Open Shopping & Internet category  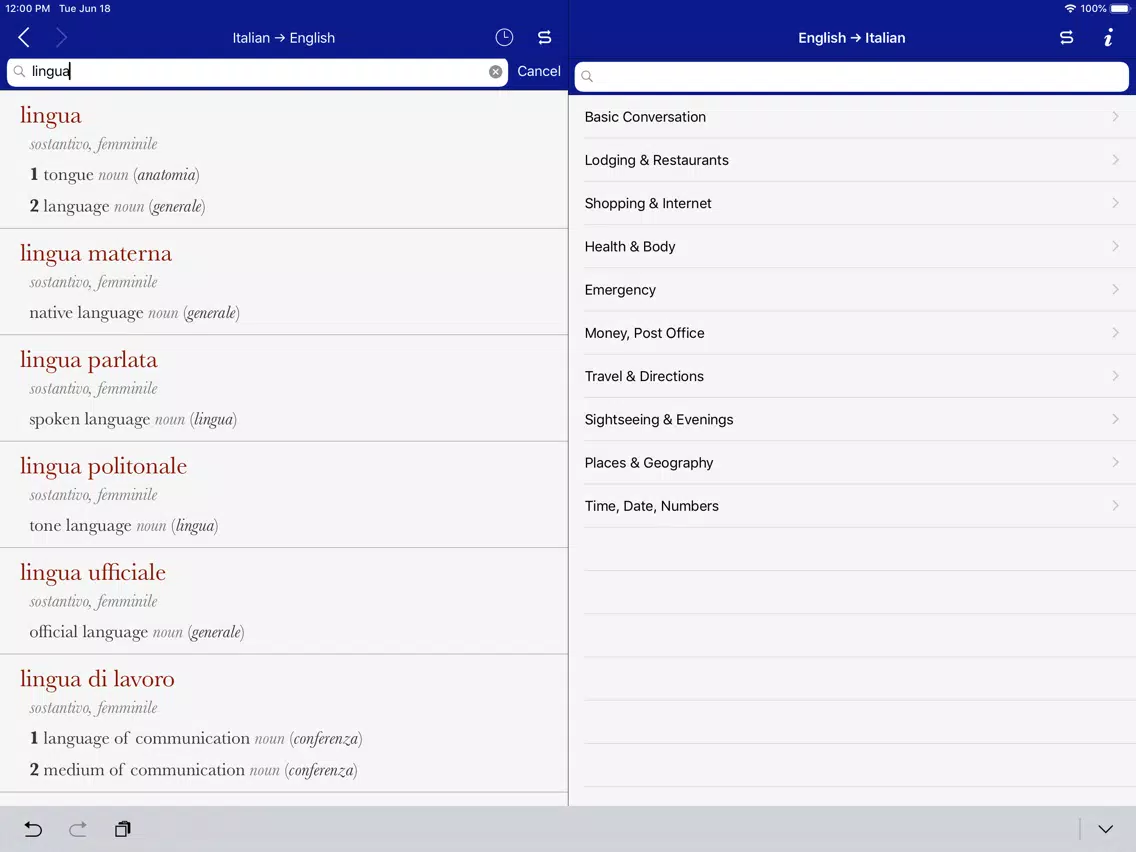pyautogui.click(x=852, y=204)
